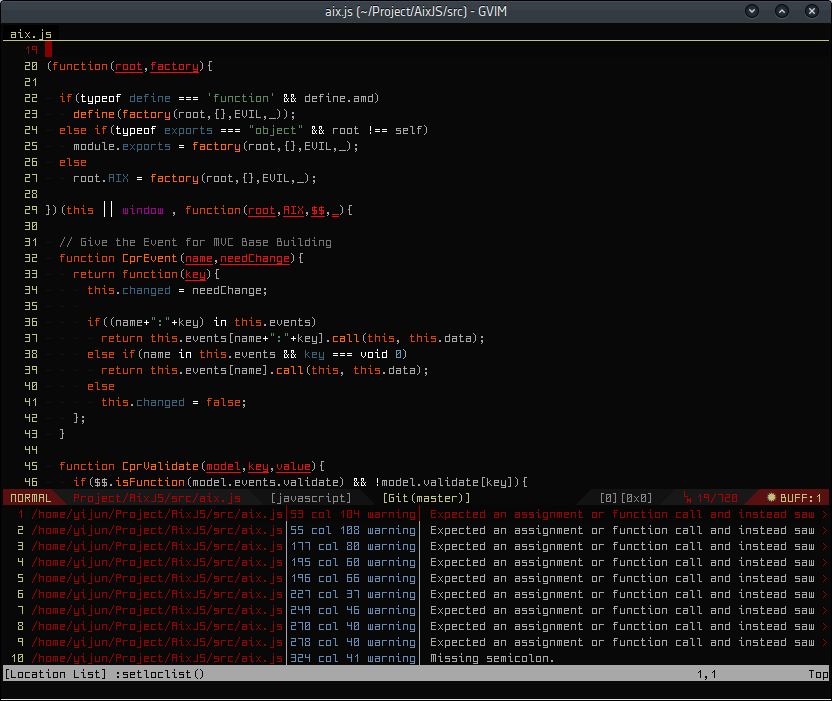Click the [Location List] status bar
Viewport: 832px width, 701px height.
(55, 674)
